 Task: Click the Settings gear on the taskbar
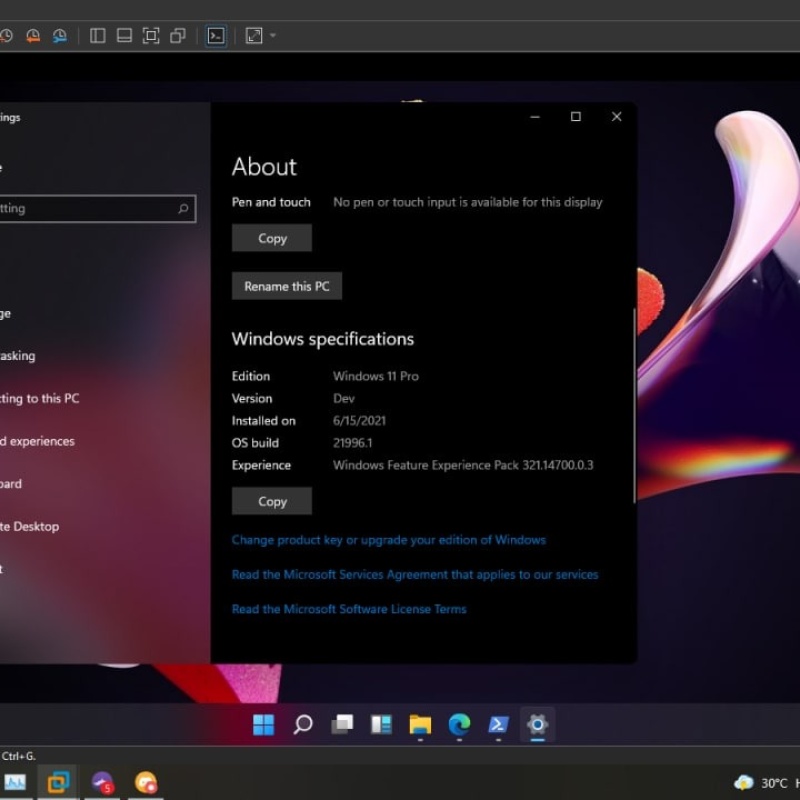[537, 724]
